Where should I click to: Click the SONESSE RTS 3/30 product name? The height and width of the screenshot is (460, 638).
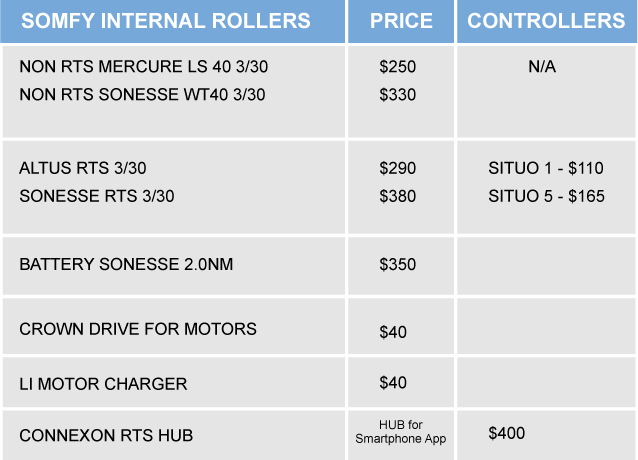[97, 196]
